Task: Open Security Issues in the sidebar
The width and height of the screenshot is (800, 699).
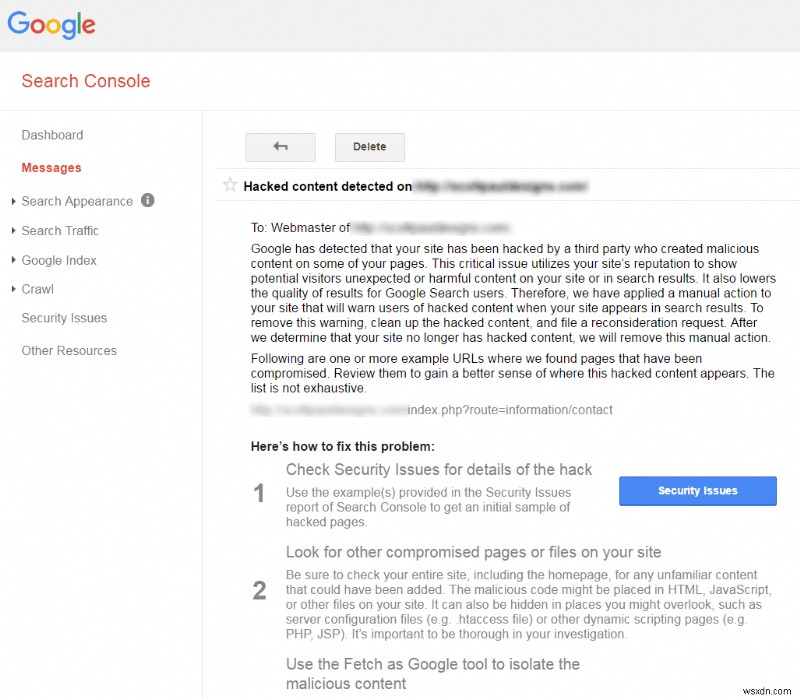Action: tap(64, 318)
